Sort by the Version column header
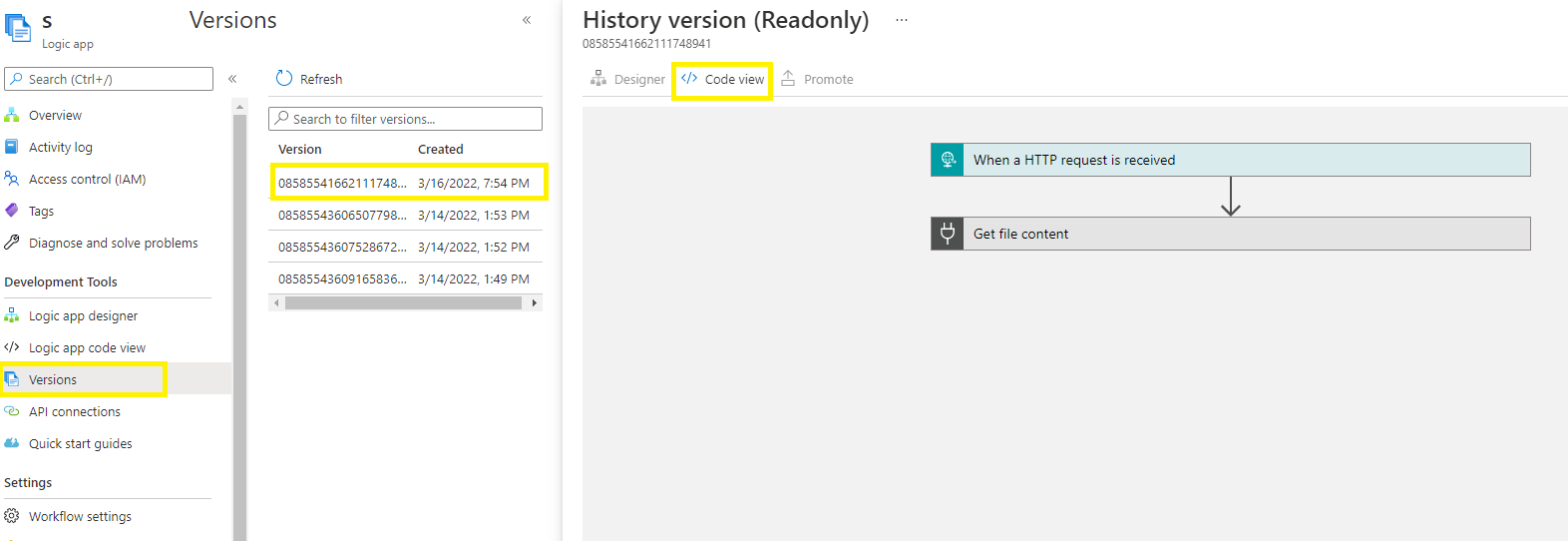 click(300, 149)
